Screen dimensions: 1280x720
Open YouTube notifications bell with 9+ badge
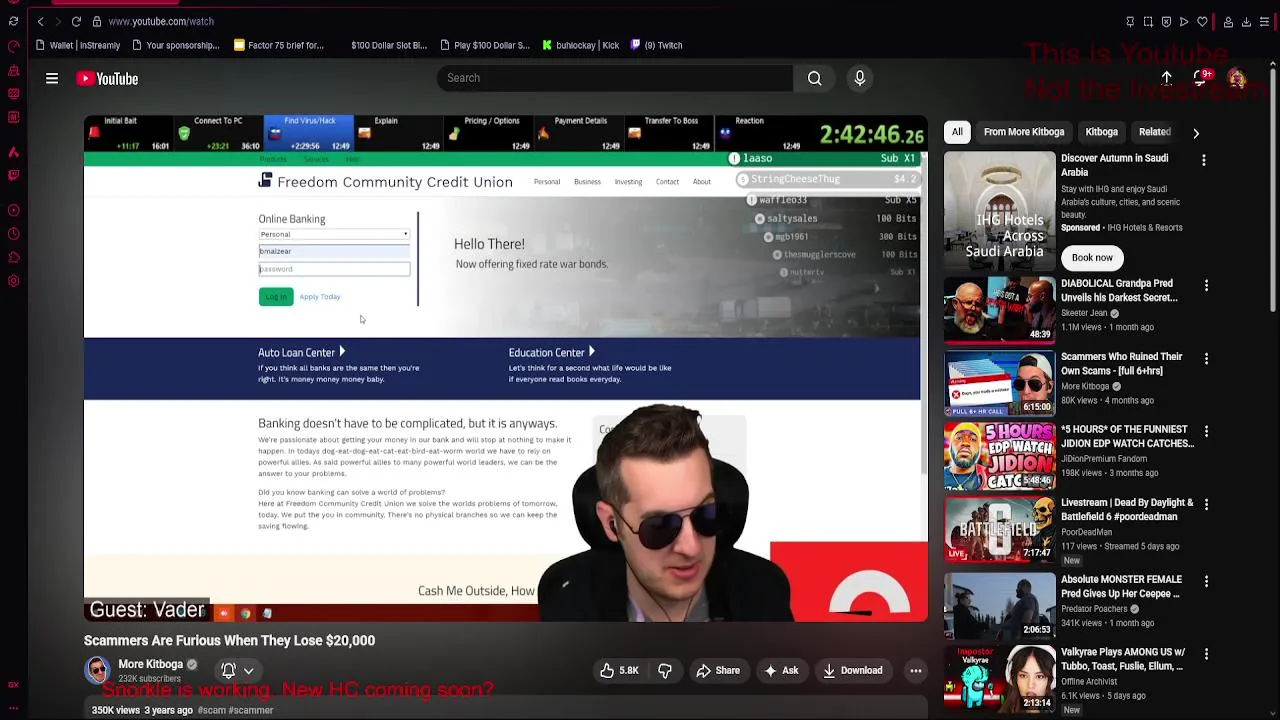click(1201, 78)
